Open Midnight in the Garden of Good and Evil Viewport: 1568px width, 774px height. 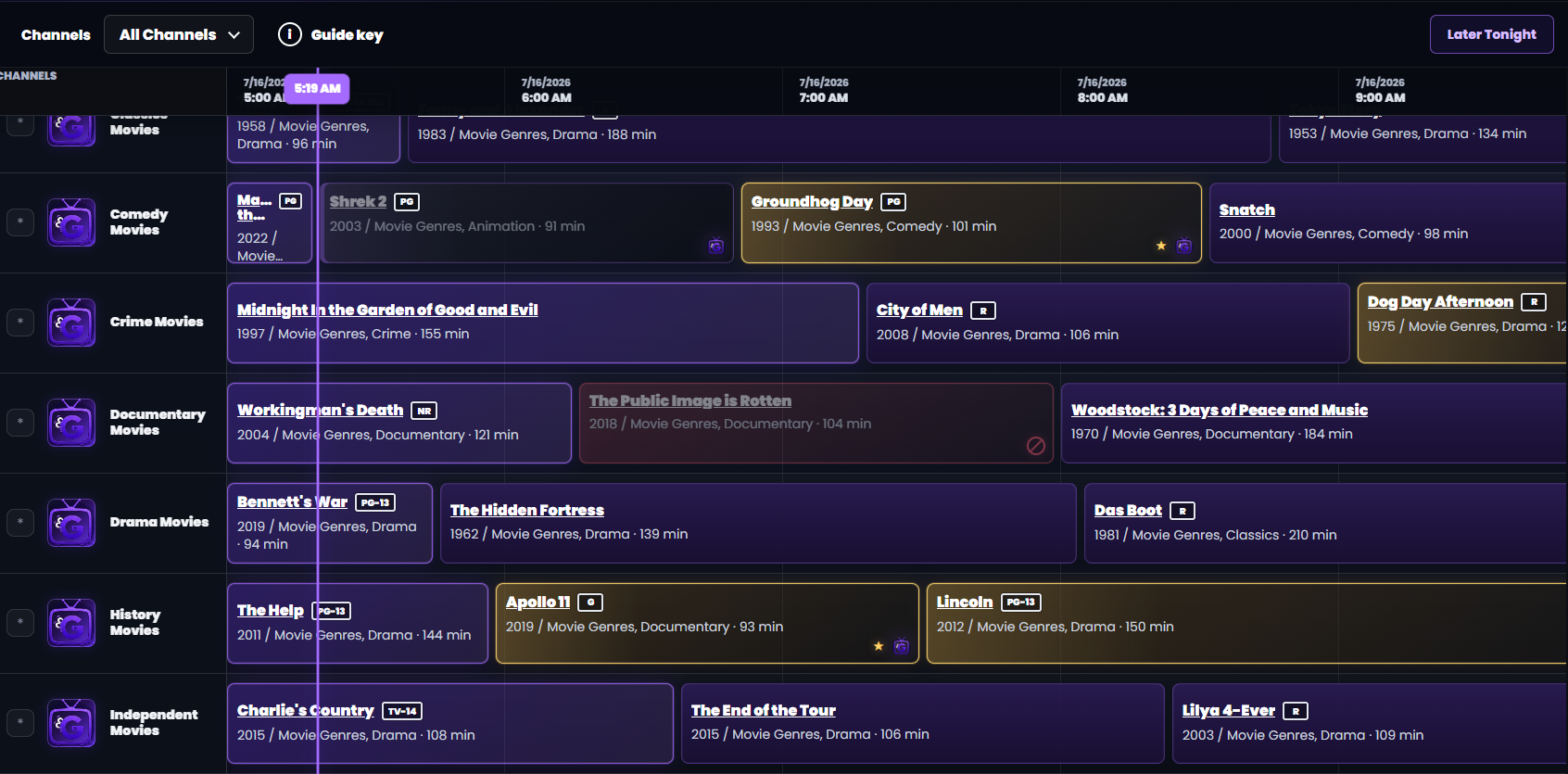click(387, 310)
